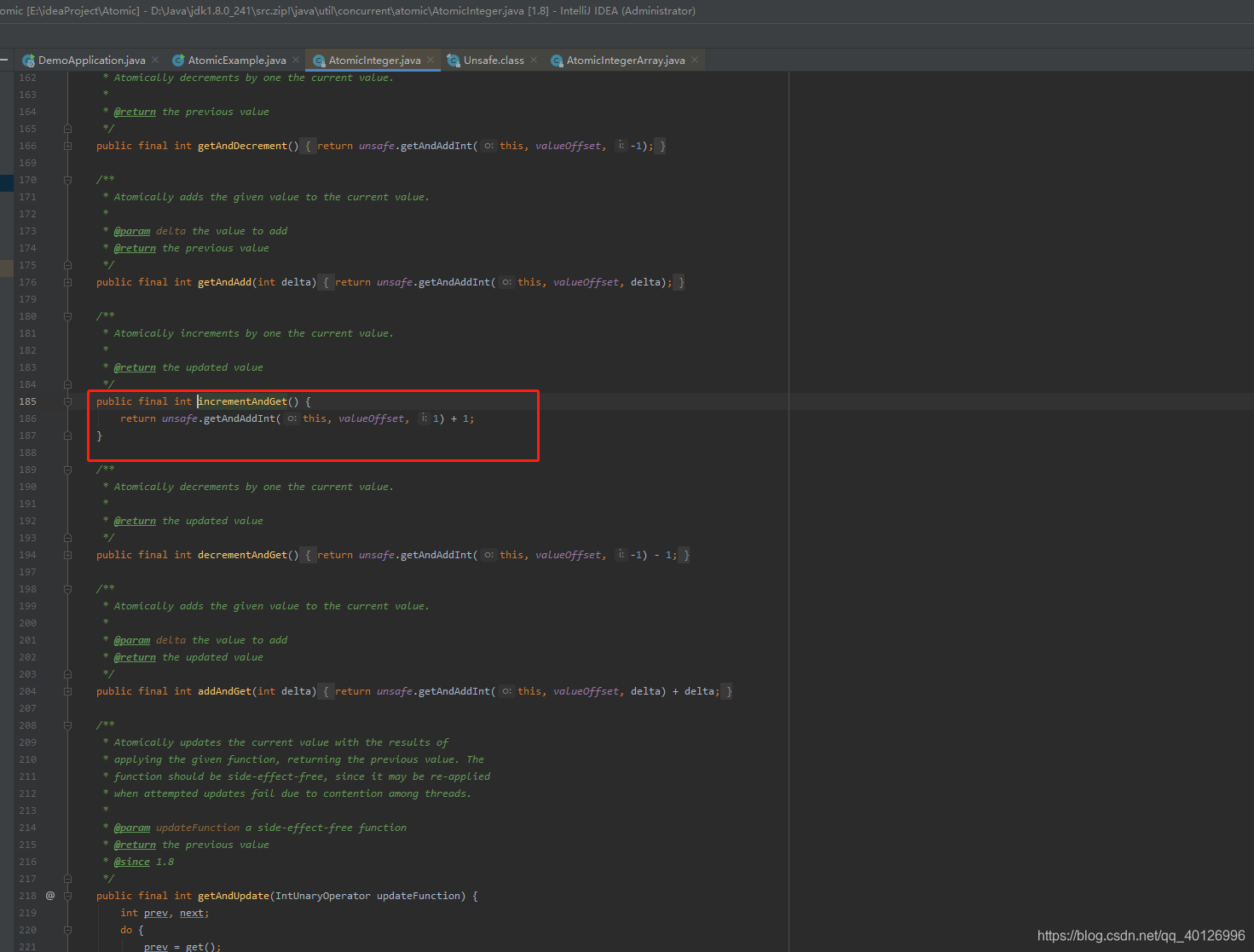Viewport: 1254px width, 952px height.
Task: Click the 'next' variable on line 219
Action: click(x=192, y=913)
